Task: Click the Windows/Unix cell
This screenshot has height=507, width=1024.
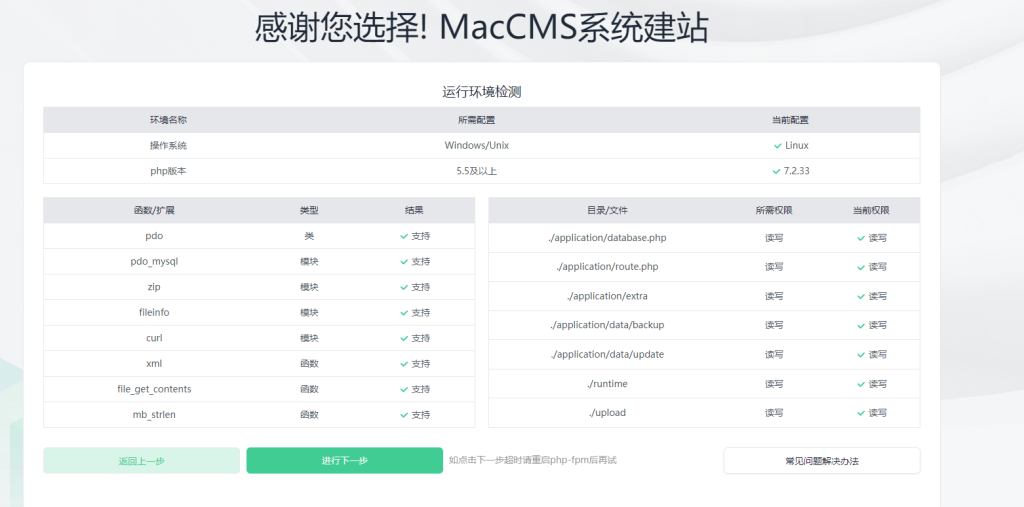Action: point(477,146)
